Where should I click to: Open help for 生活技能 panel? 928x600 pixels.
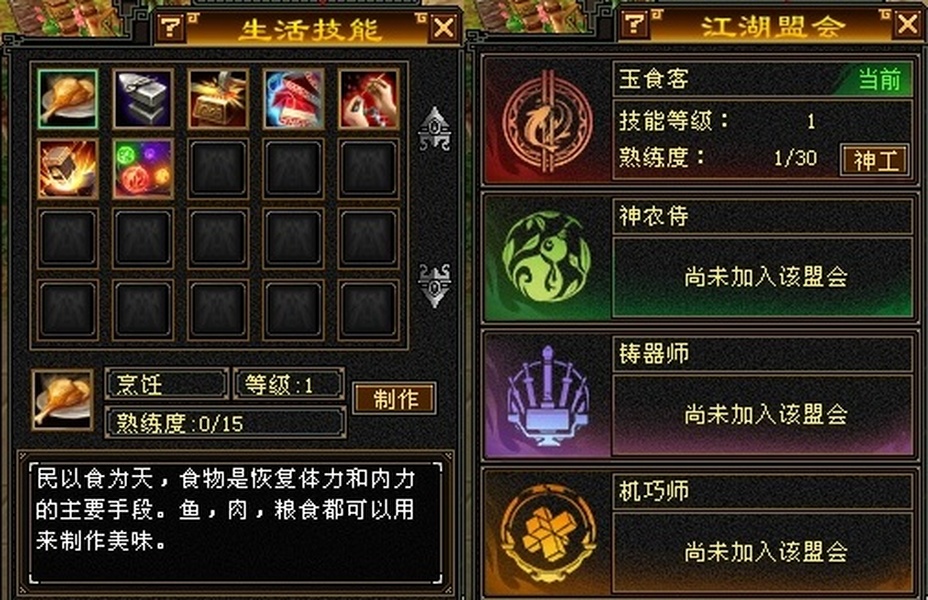point(171,27)
